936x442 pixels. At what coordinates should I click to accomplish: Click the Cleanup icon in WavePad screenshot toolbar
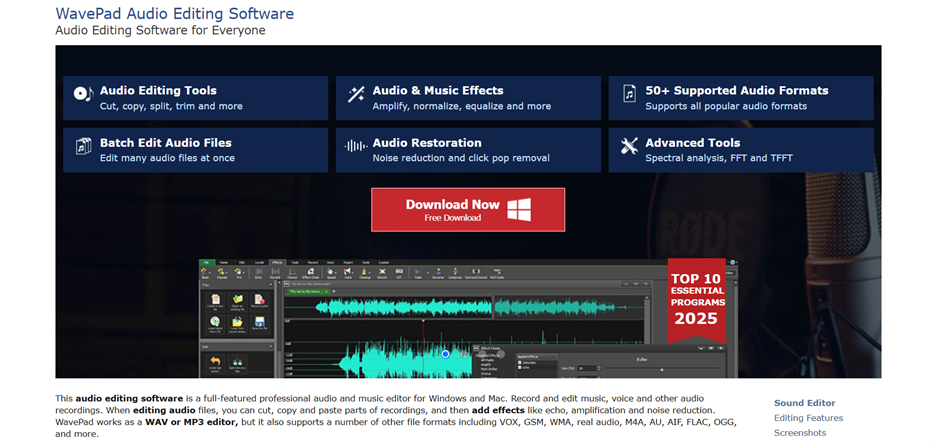[364, 272]
